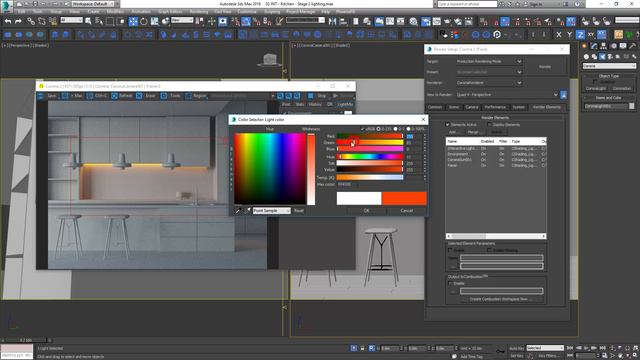Restrict to X axis constraint
The image size is (640, 360).
pos(559,35)
